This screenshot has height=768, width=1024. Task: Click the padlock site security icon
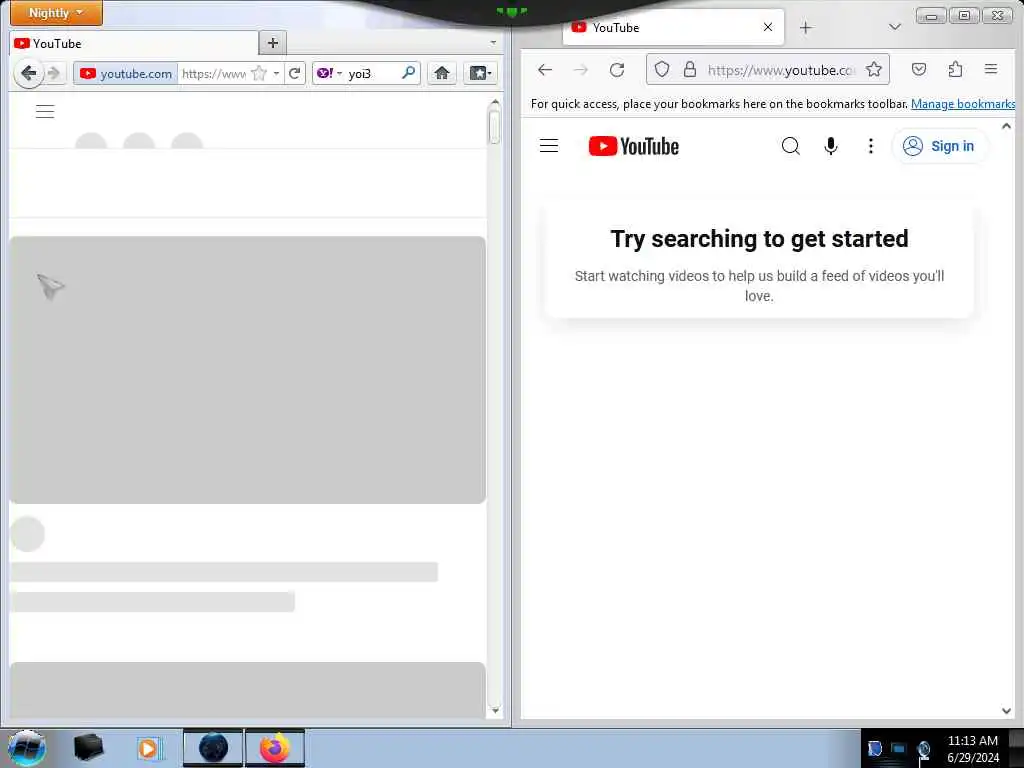click(690, 69)
